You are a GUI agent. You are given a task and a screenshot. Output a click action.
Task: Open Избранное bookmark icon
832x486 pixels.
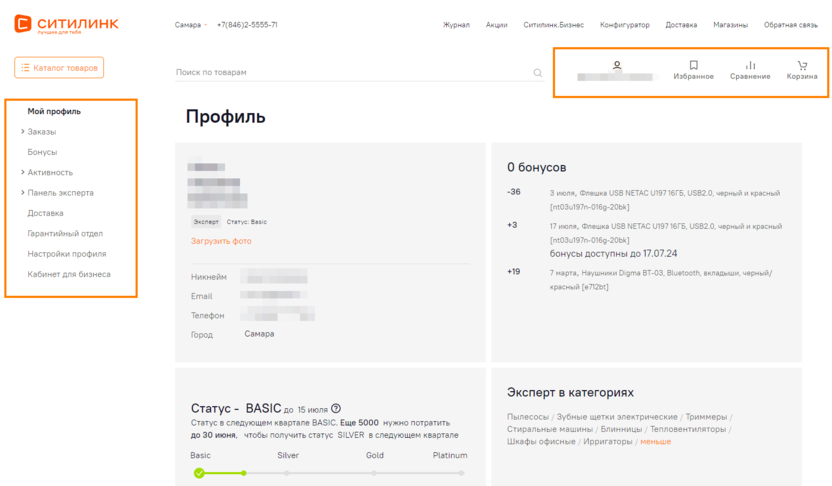[x=693, y=66]
